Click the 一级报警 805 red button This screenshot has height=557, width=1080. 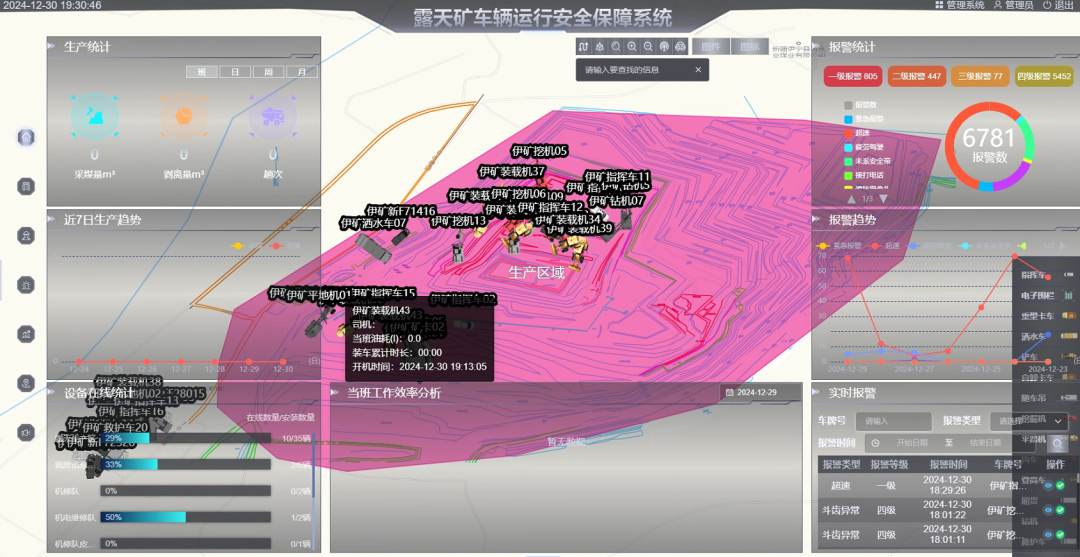coord(851,76)
